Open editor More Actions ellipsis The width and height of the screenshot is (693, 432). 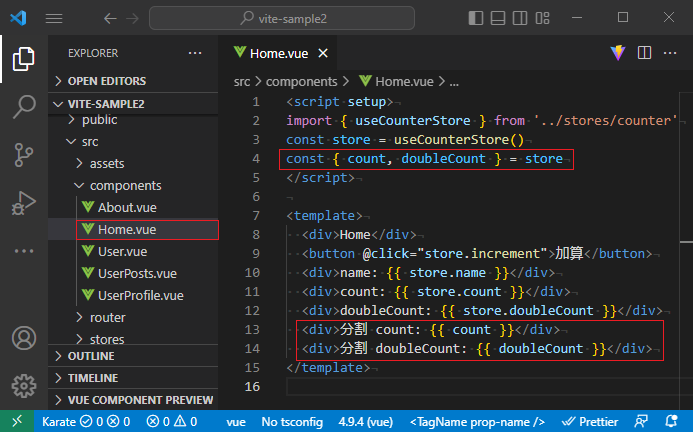(670, 53)
